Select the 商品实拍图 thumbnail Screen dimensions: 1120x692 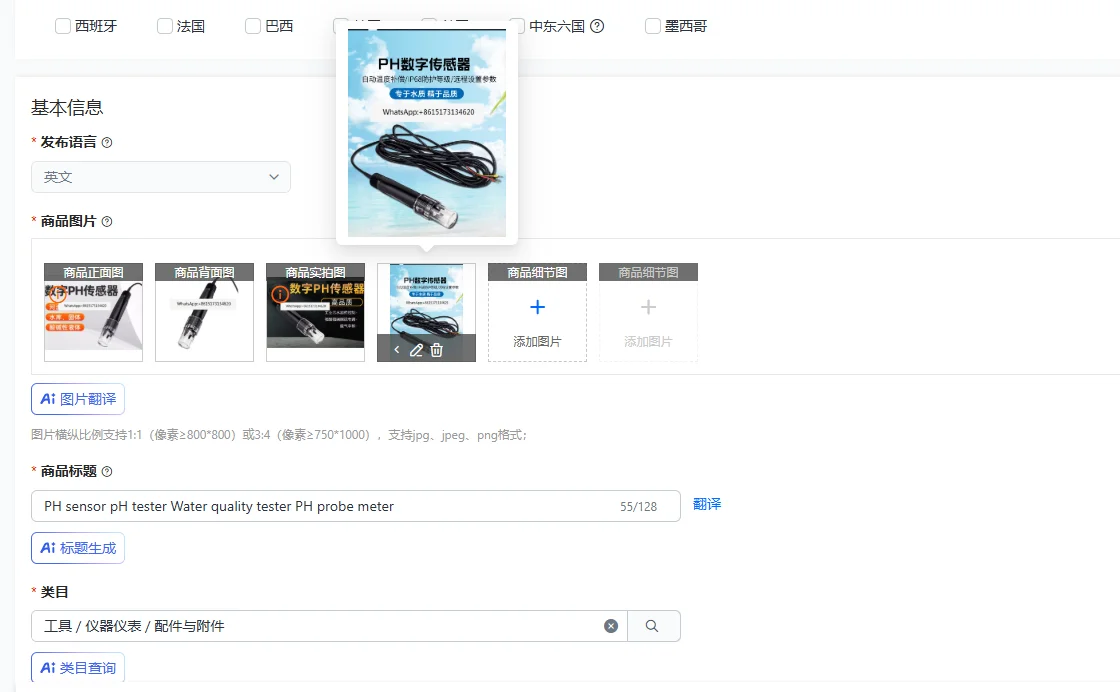[x=315, y=311]
